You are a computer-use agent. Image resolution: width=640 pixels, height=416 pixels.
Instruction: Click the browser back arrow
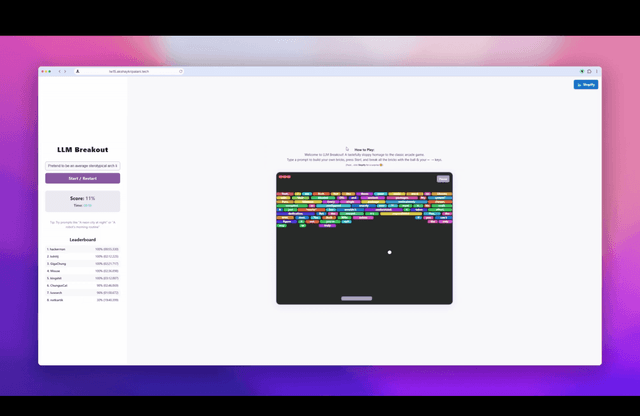coord(58,71)
